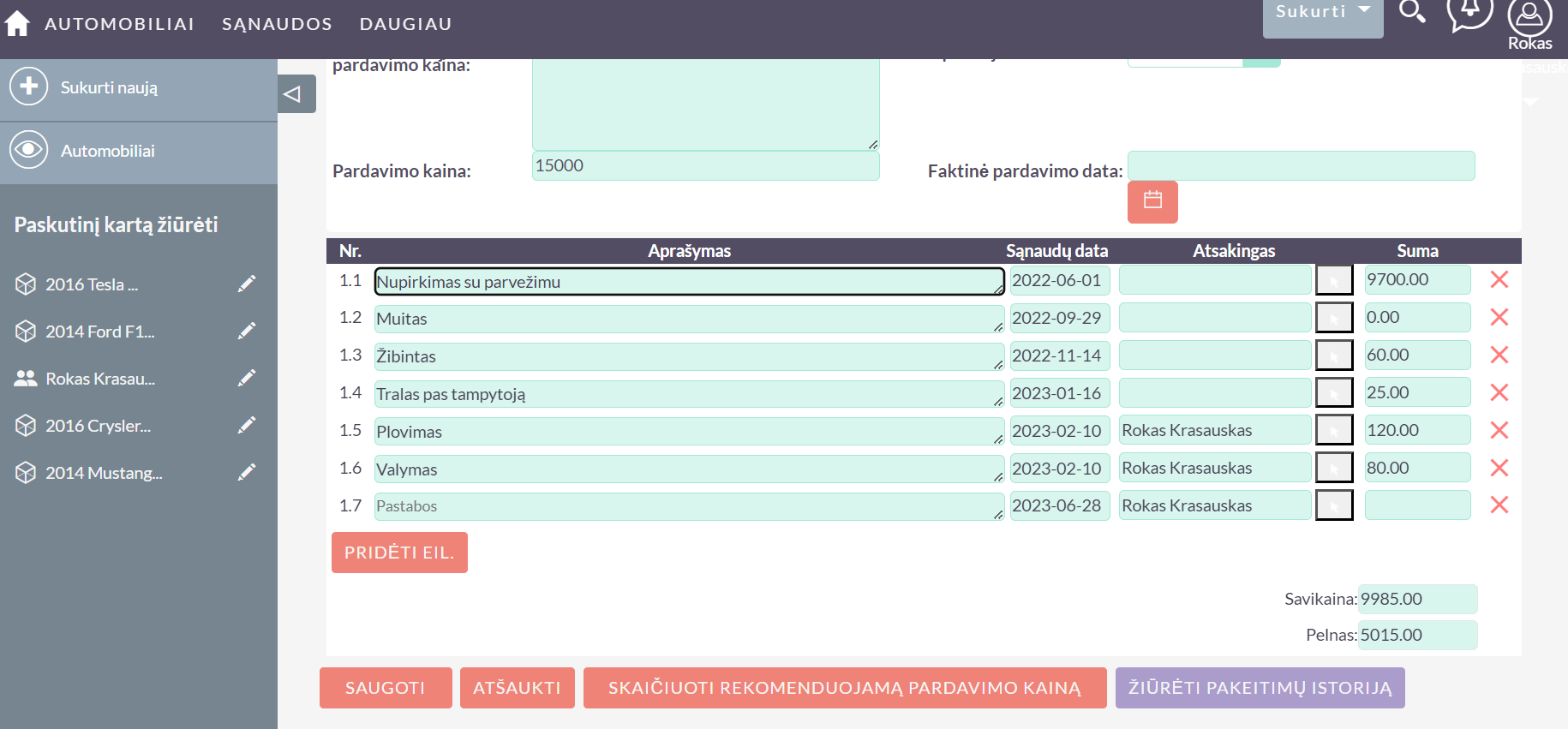Edit 2014 Mustang with pencil icon
The height and width of the screenshot is (729, 1568).
tap(247, 472)
